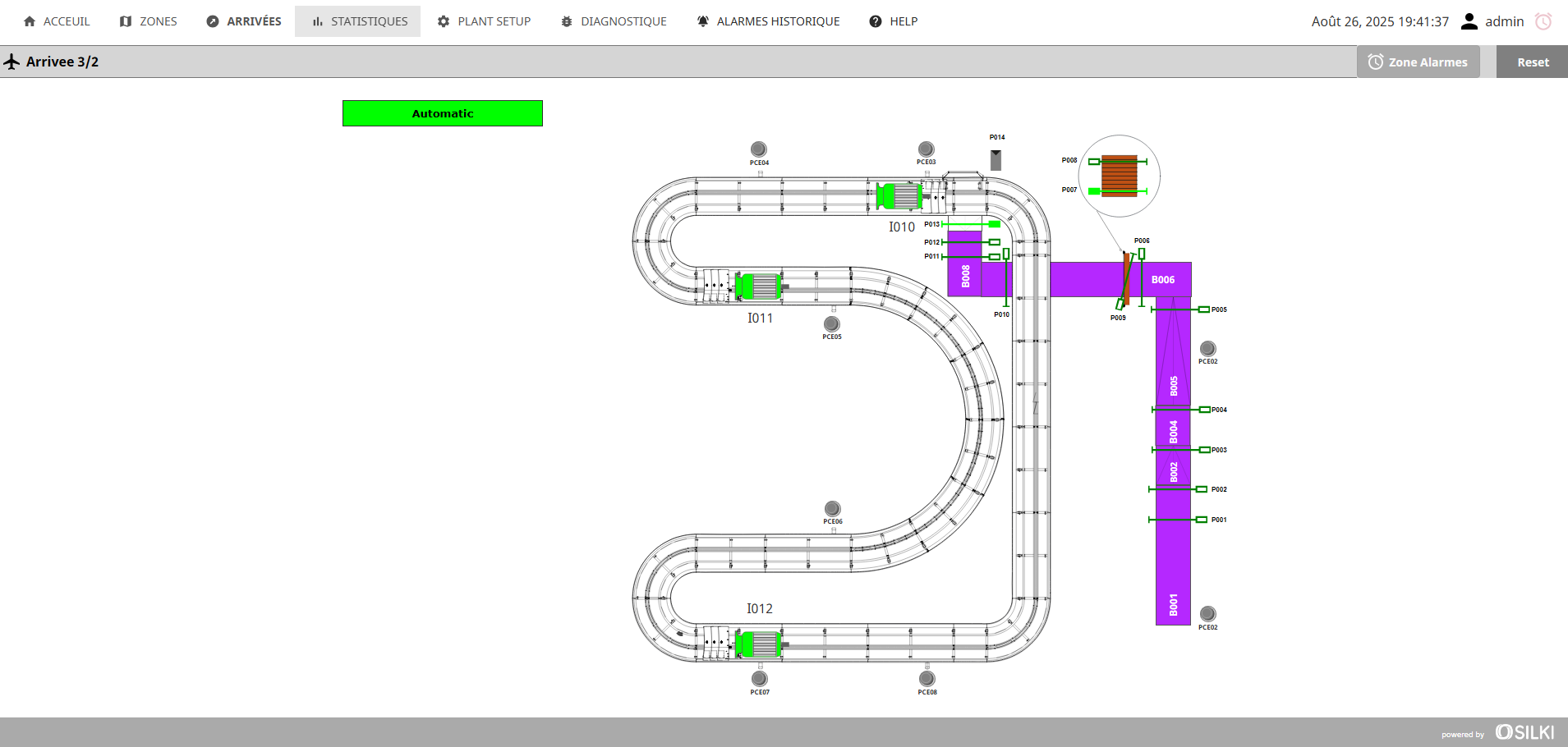The image size is (1568, 747).
Task: Click the SILKI logo in footer
Action: 1524,732
